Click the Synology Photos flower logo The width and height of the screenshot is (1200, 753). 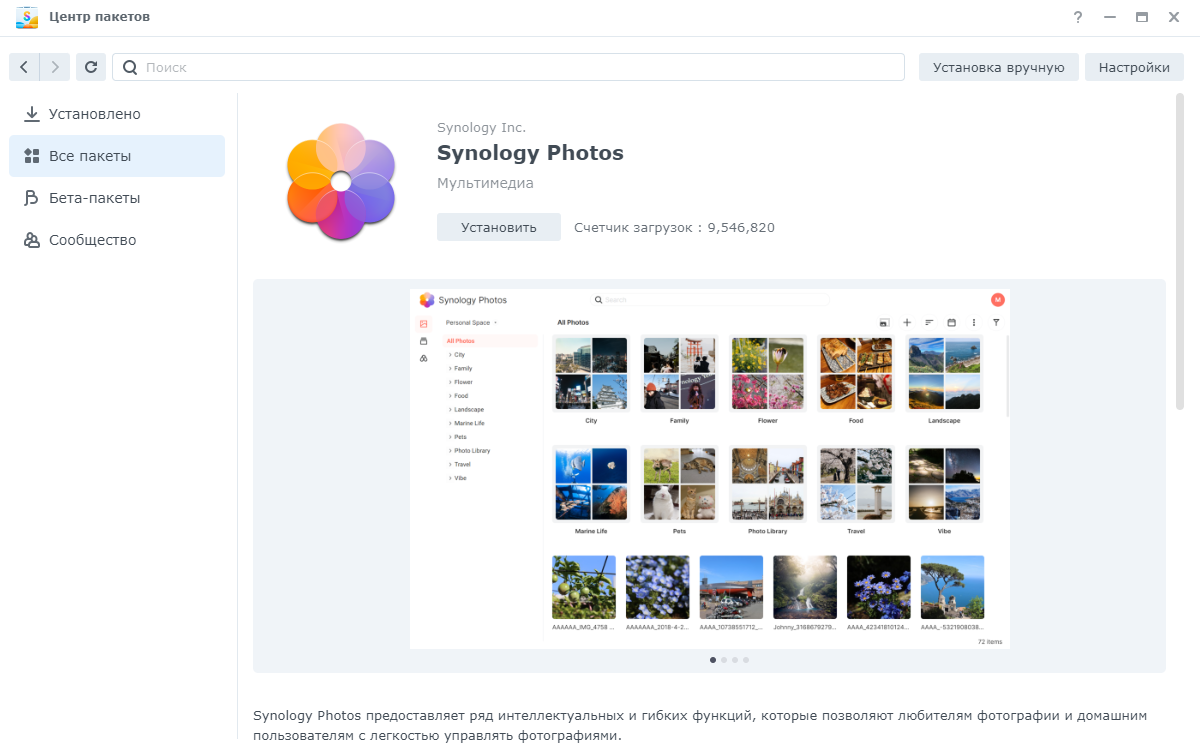[340, 181]
